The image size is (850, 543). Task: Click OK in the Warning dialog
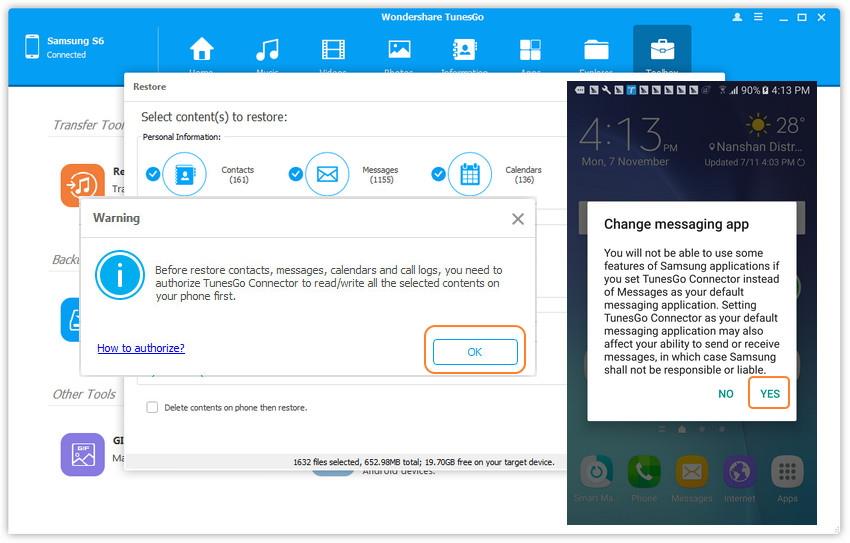pyautogui.click(x=475, y=352)
